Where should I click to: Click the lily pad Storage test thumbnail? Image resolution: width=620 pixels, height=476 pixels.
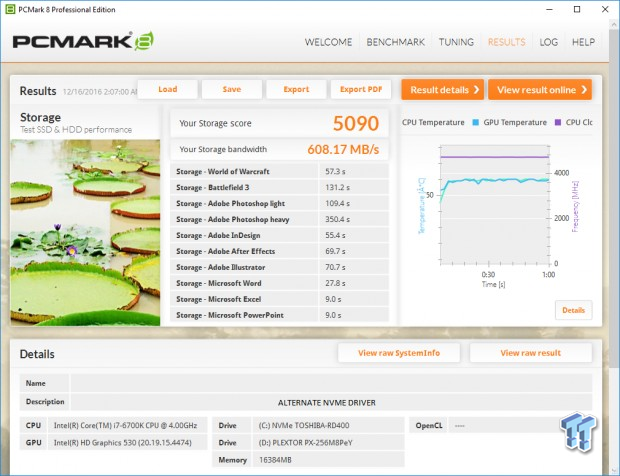pyautogui.click(x=85, y=232)
